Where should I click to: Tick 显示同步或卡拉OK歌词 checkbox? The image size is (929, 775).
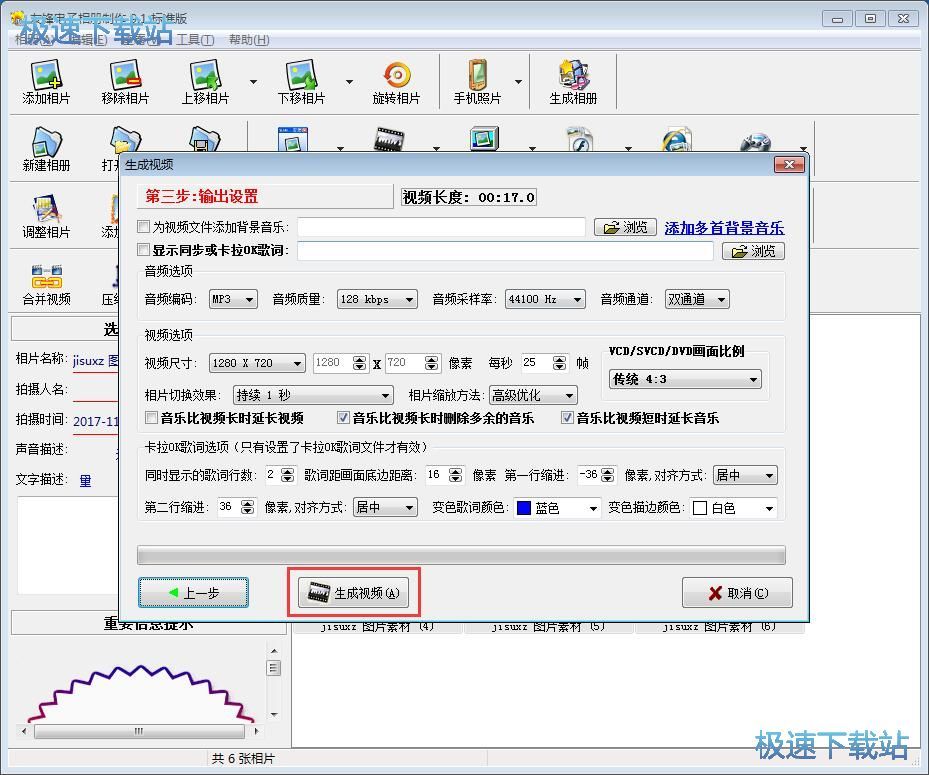(143, 249)
